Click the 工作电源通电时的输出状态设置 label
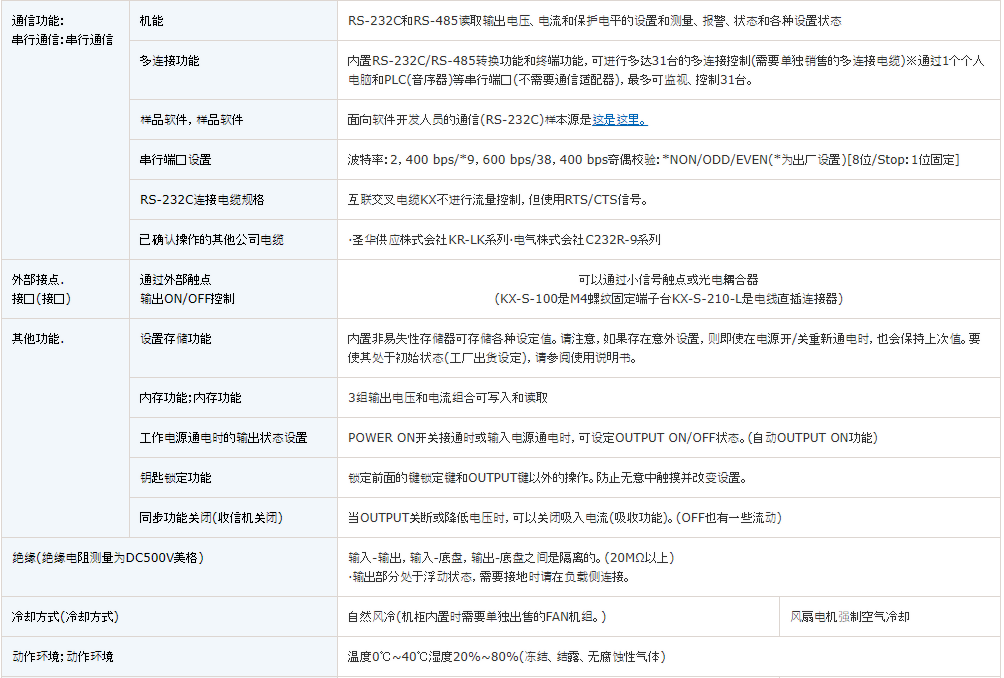Image resolution: width=1004 pixels, height=678 pixels. click(223, 438)
